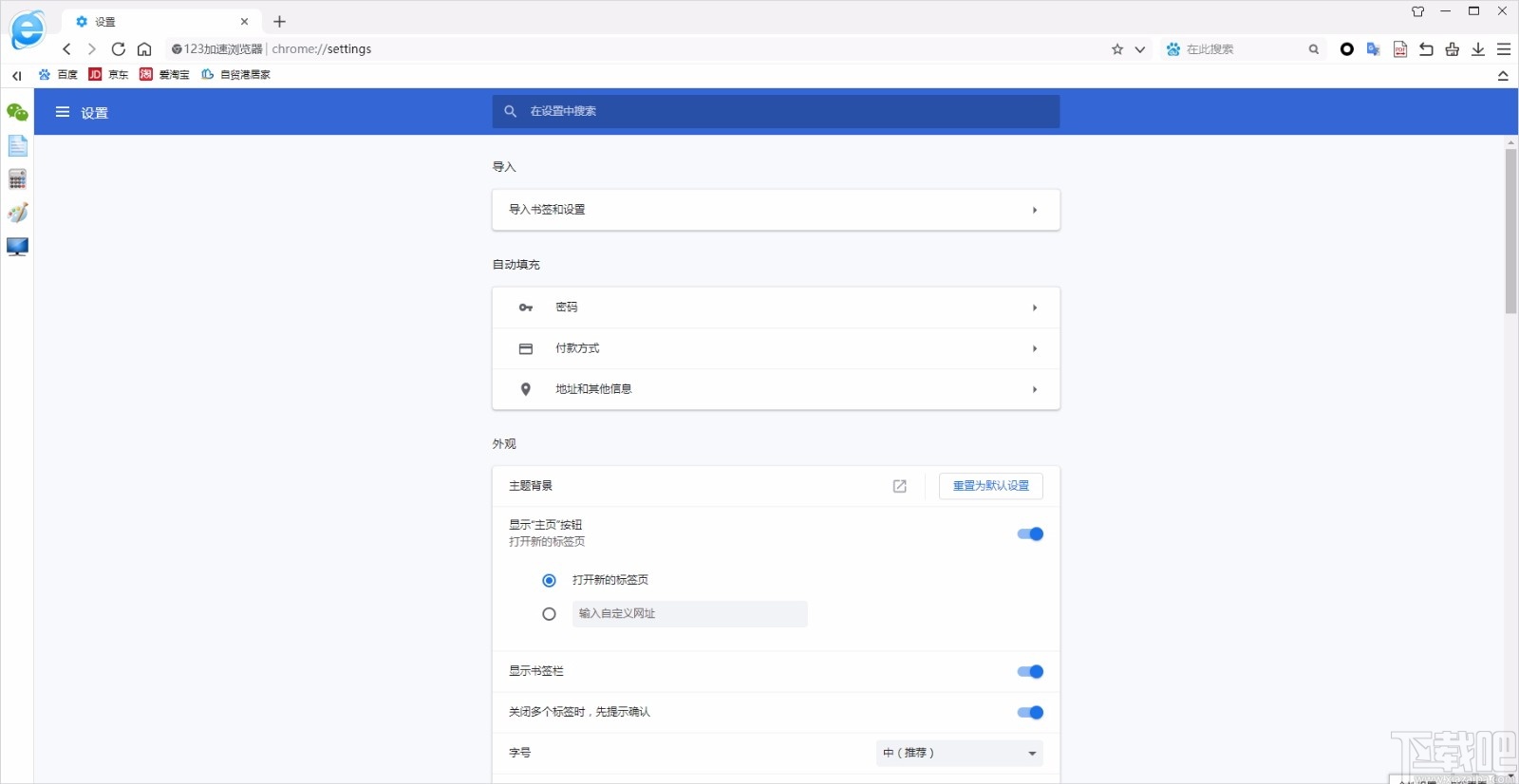This screenshot has width=1519, height=784.
Task: Go forward with the forward arrow
Action: point(92,49)
